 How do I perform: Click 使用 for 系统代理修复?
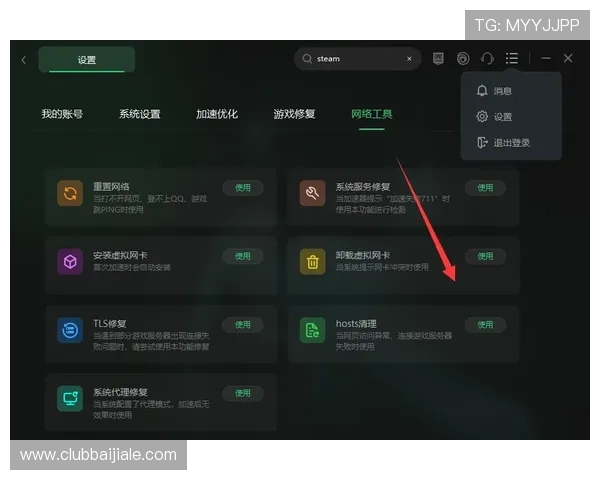coord(243,393)
